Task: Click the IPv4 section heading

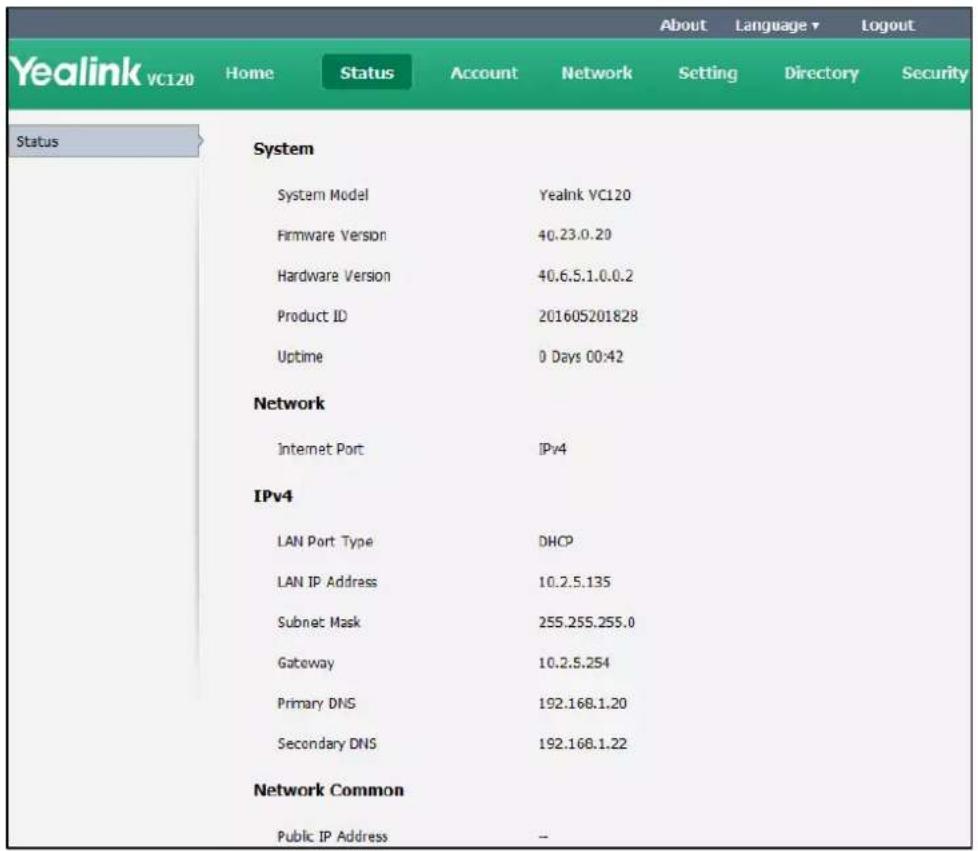Action: tap(273, 496)
